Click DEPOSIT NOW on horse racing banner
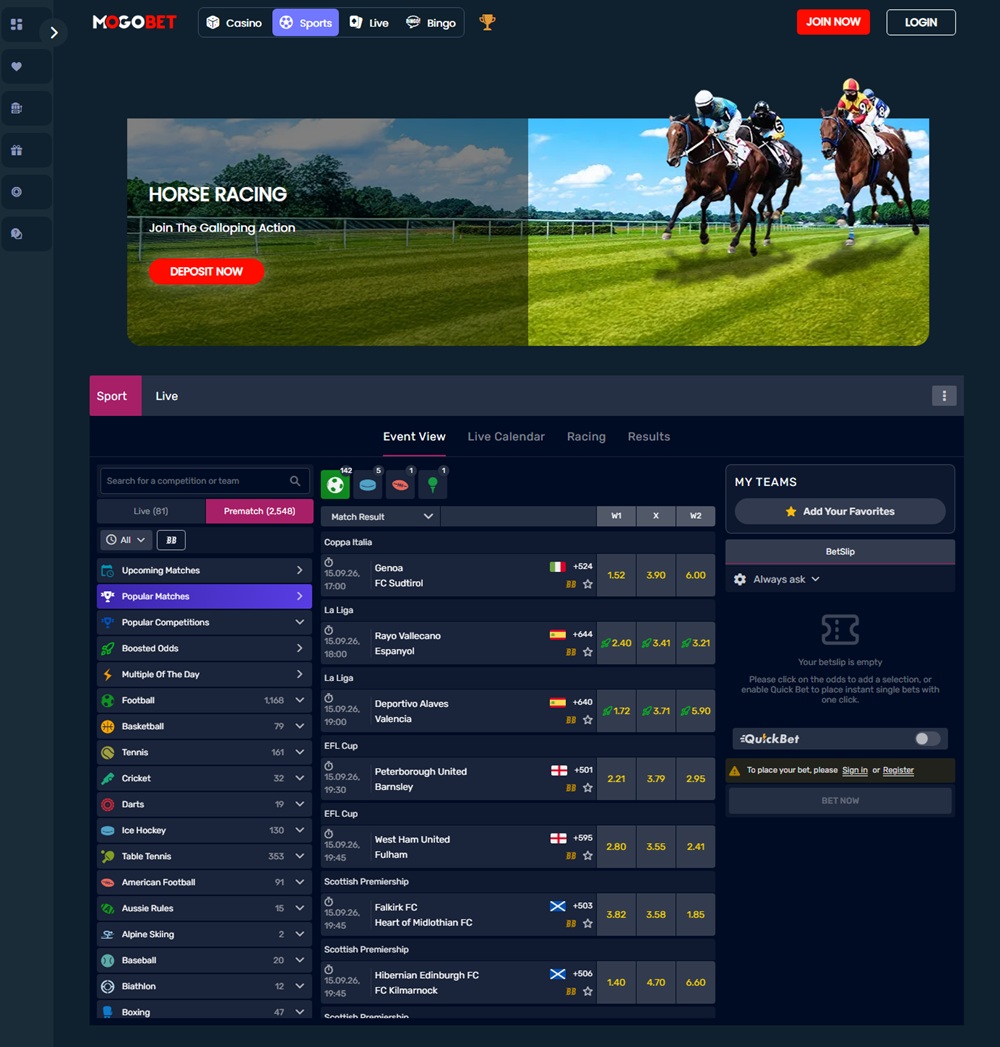 [x=206, y=271]
